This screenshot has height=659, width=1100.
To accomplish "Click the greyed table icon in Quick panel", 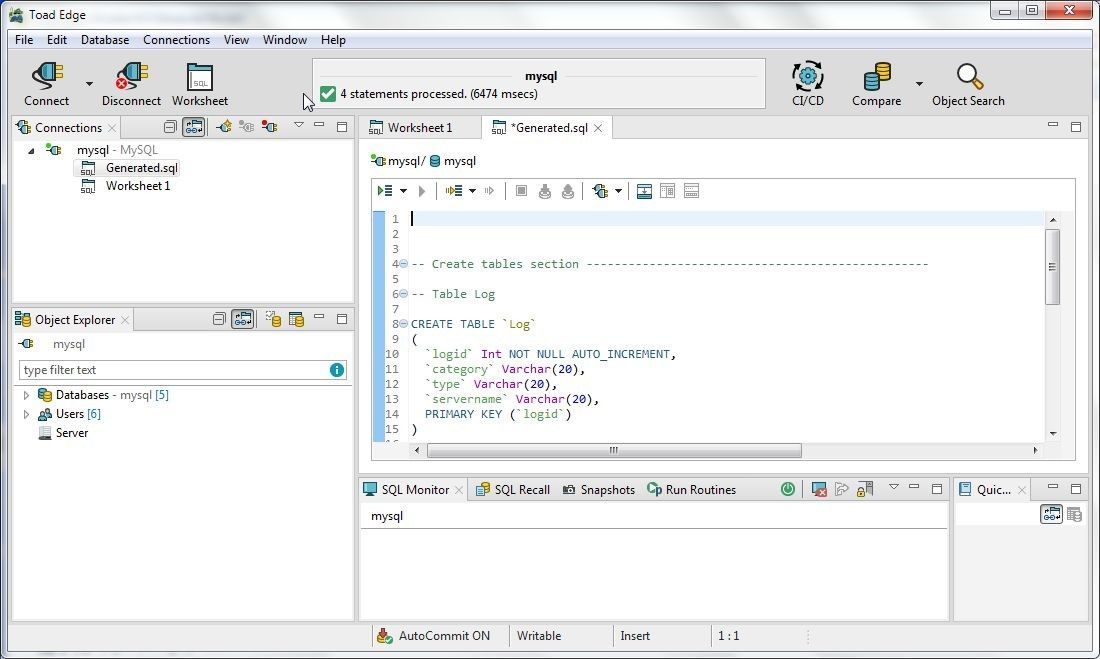I will pos(1074,514).
